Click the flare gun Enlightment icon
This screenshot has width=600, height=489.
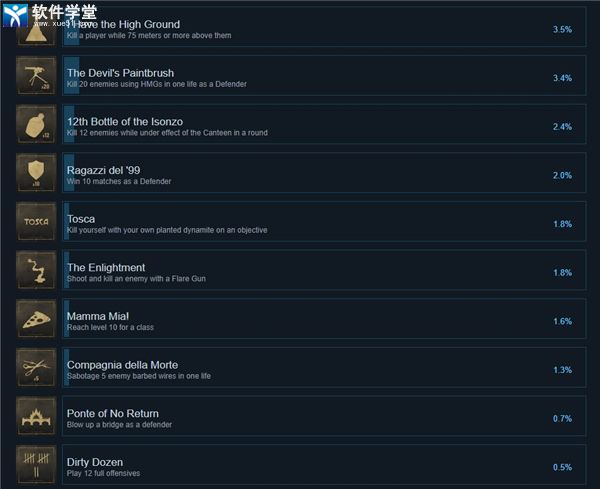tap(36, 270)
